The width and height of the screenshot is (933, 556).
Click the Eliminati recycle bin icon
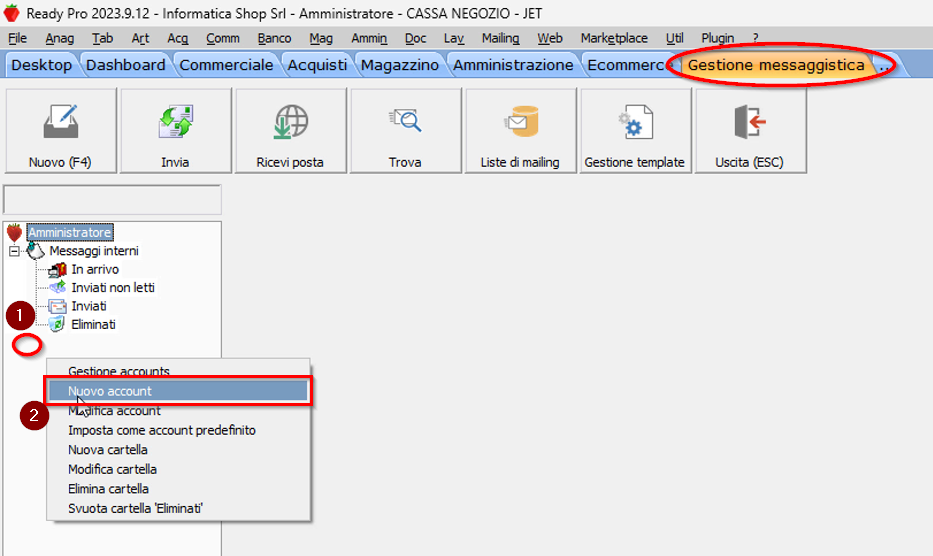(57, 324)
